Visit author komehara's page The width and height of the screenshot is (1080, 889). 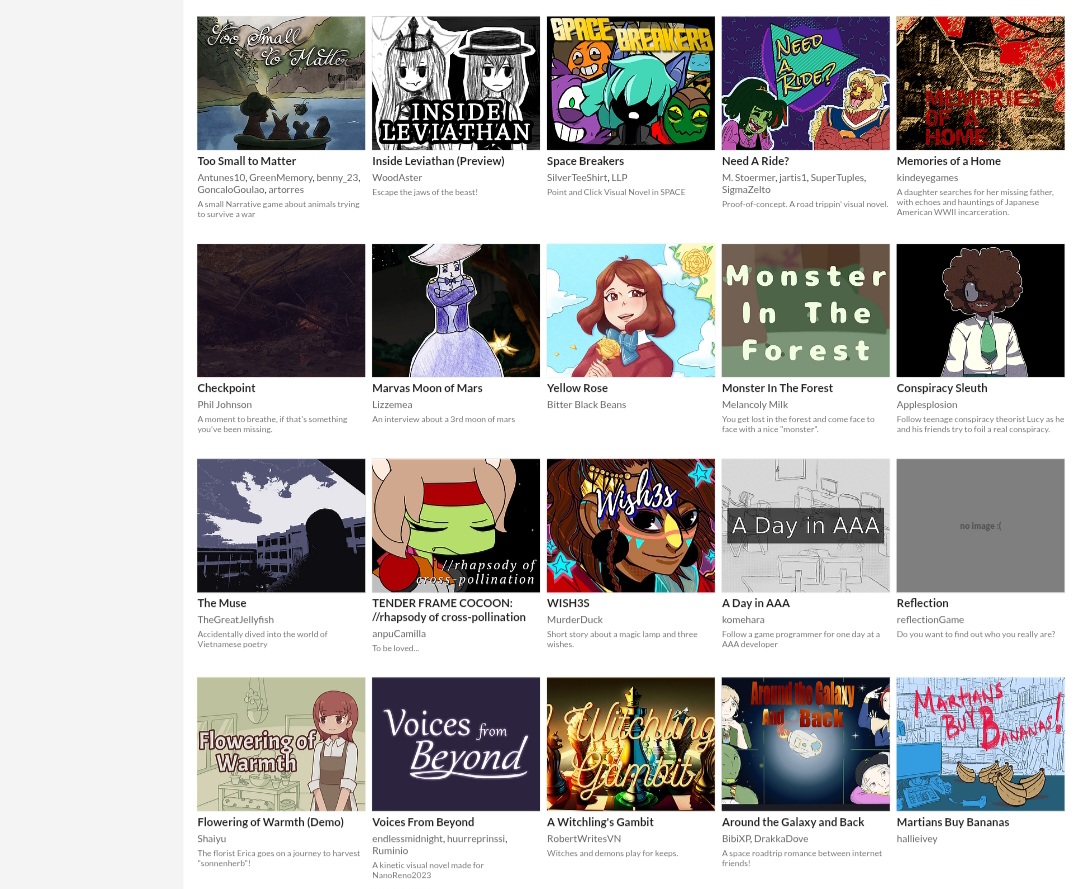(743, 620)
